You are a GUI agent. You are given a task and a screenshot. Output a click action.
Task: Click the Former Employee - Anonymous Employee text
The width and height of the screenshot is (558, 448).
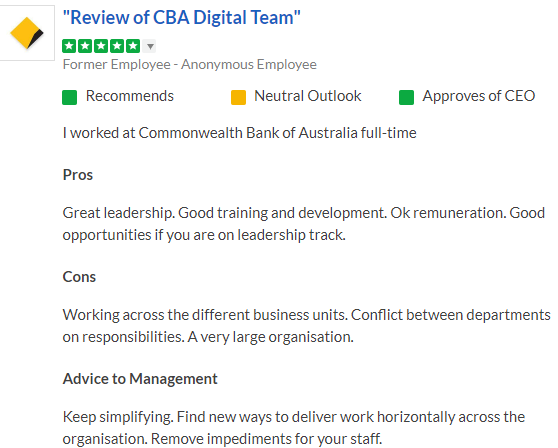tap(190, 65)
